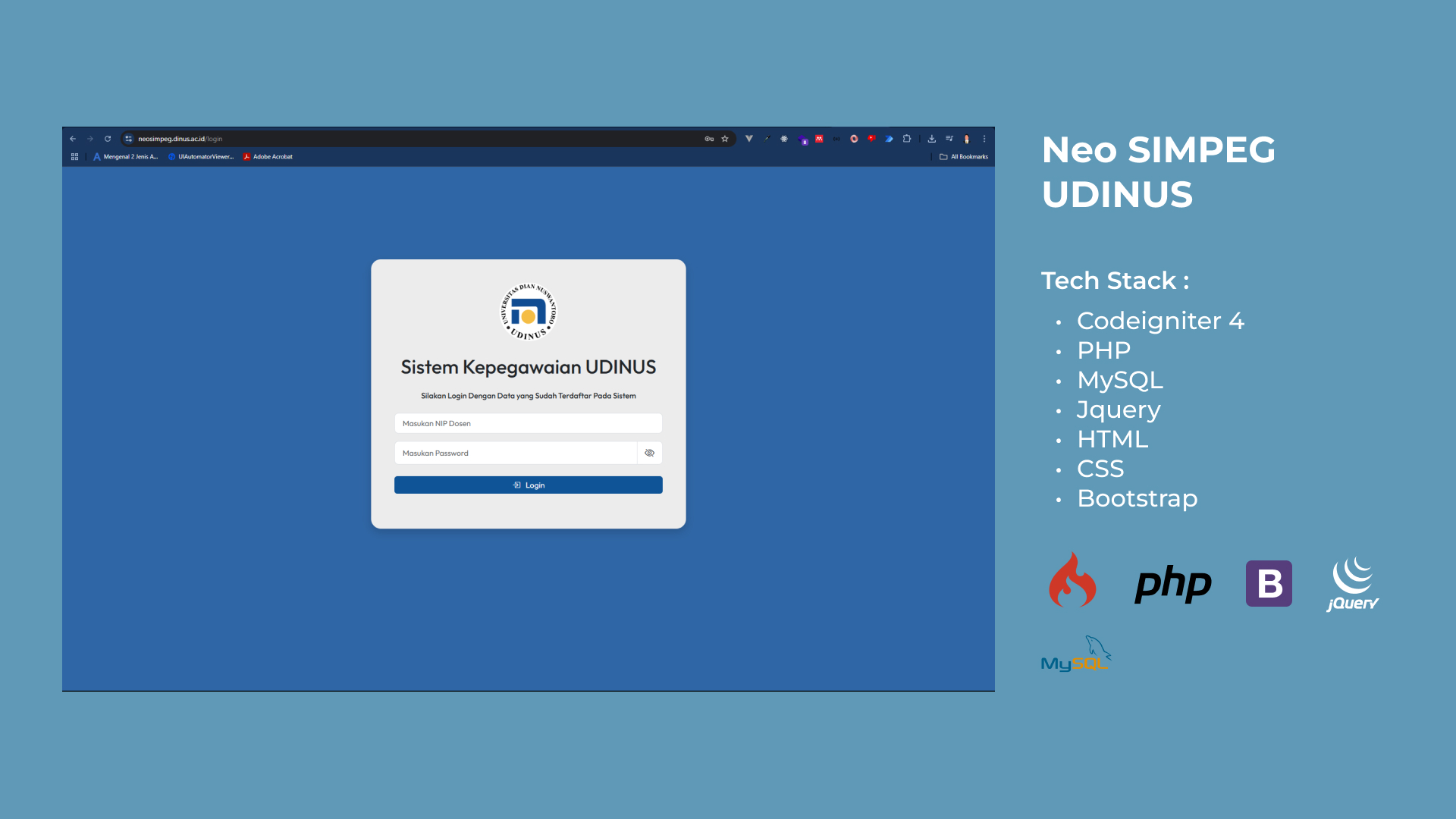
Task: Click the site information icon in address bar
Action: click(129, 139)
